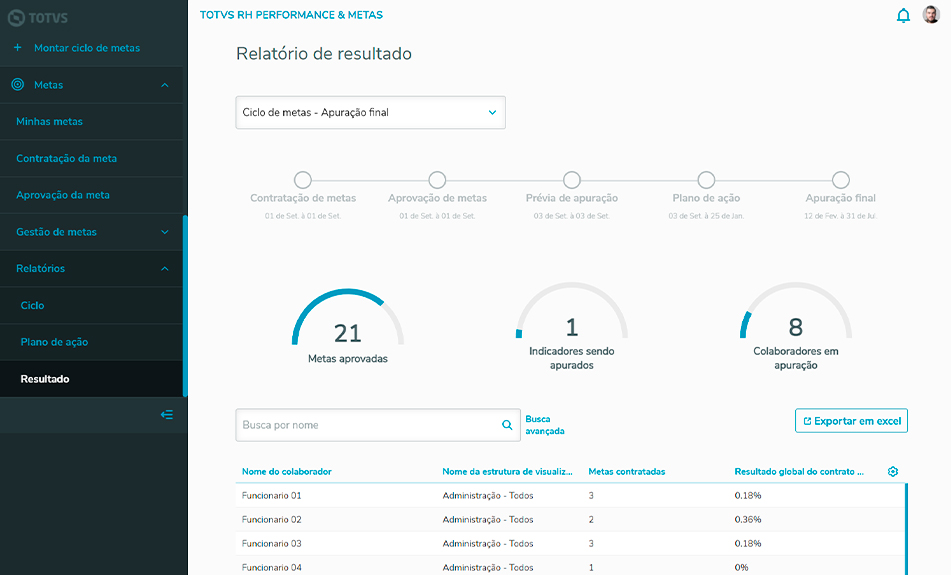Screen dimensions: 951x575
Task: Open the Plano de ação report
Action: (x=91, y=342)
